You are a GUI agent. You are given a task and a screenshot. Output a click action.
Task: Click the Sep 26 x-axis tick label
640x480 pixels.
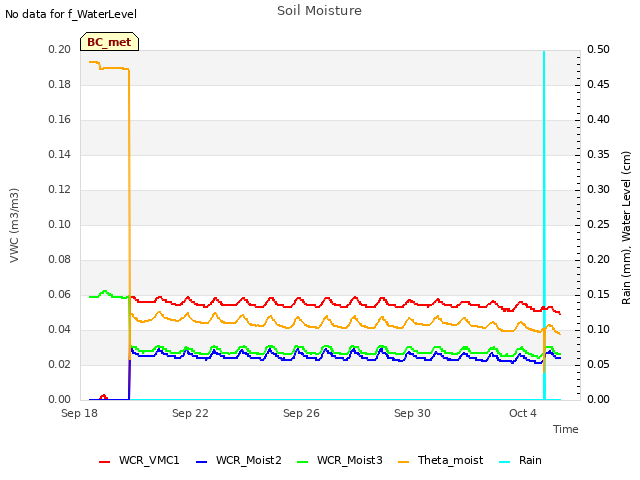(x=301, y=413)
